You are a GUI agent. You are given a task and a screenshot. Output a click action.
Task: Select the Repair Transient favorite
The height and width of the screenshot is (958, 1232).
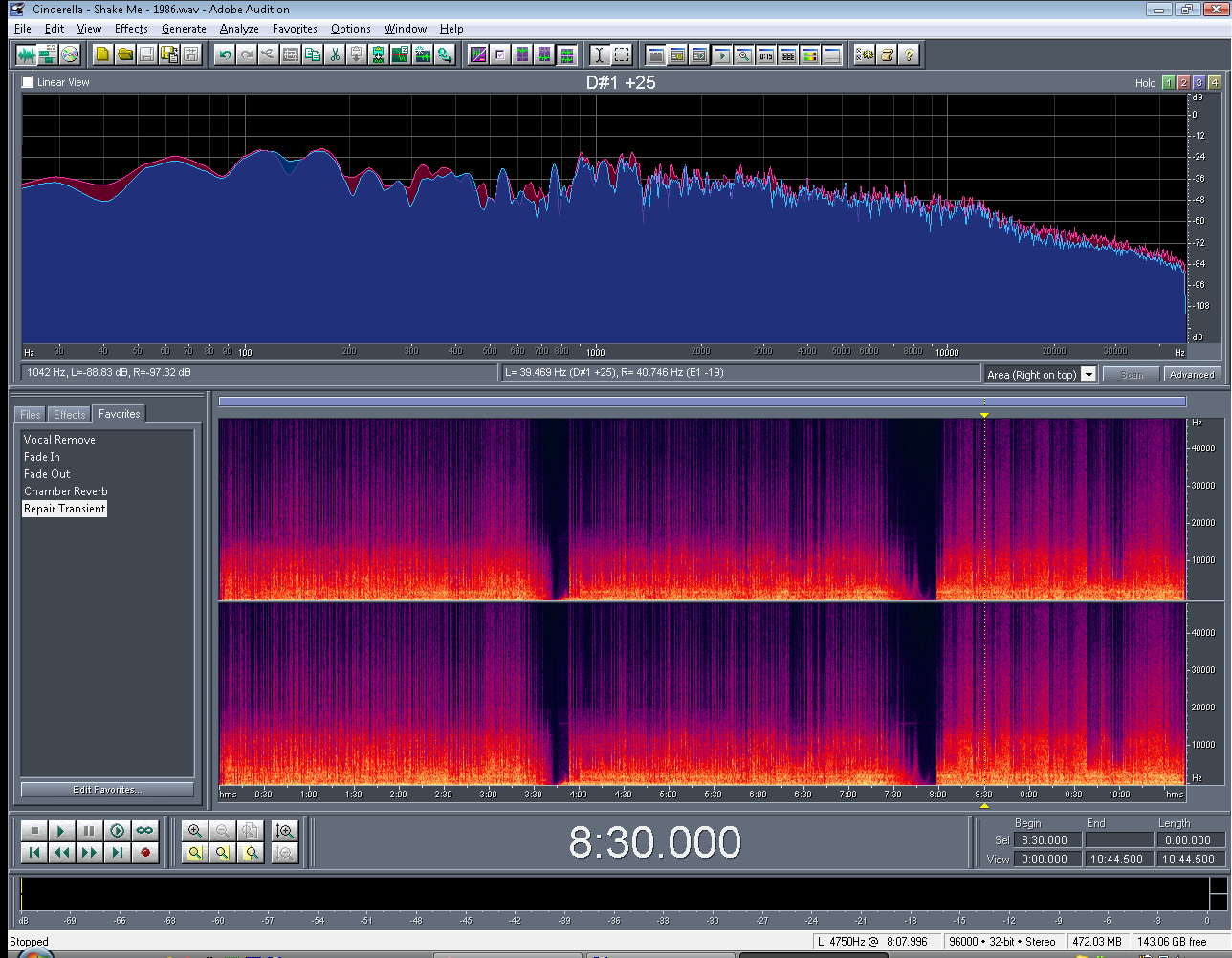(65, 509)
